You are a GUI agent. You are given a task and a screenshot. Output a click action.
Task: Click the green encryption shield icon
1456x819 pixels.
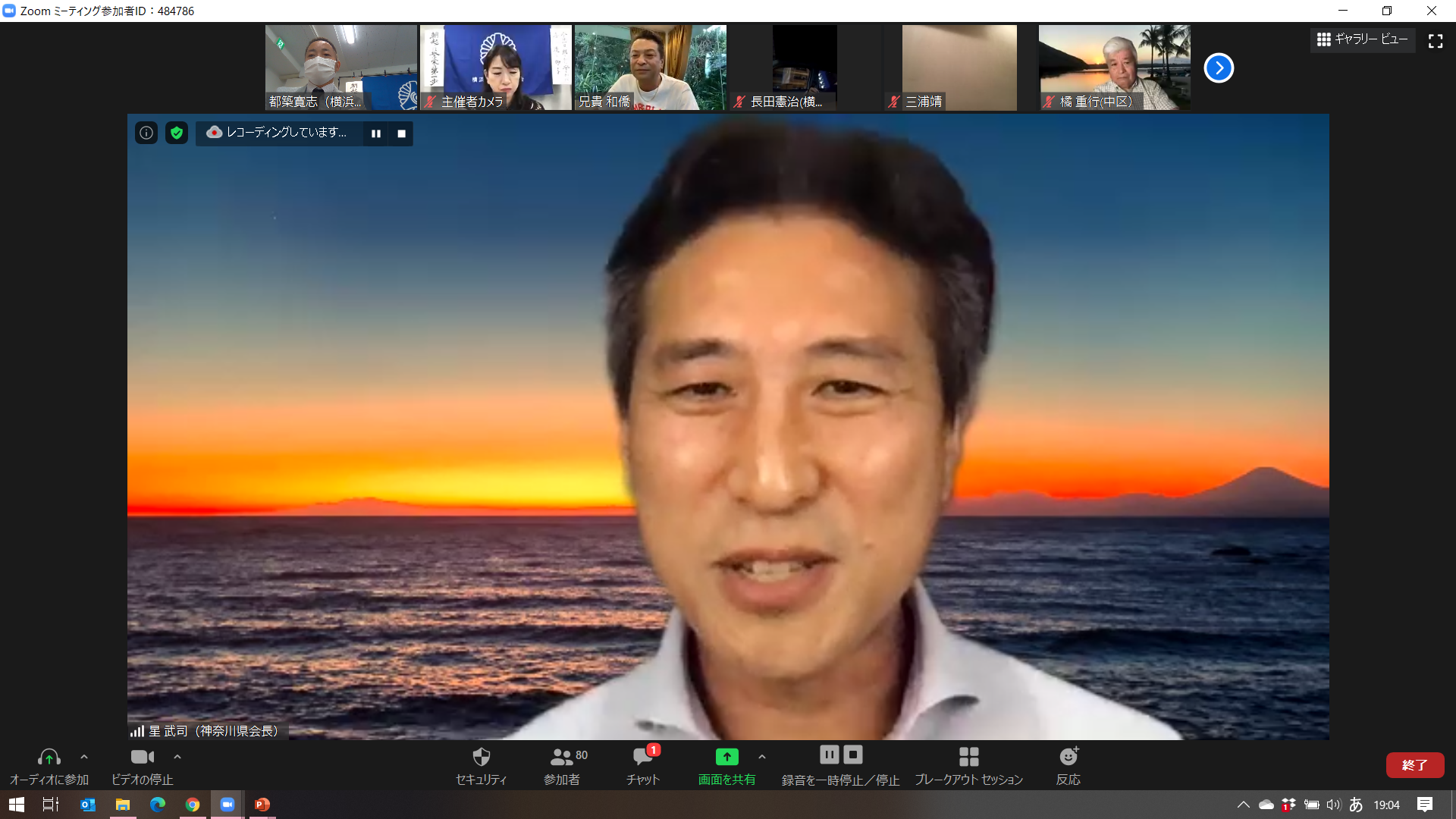tap(177, 133)
